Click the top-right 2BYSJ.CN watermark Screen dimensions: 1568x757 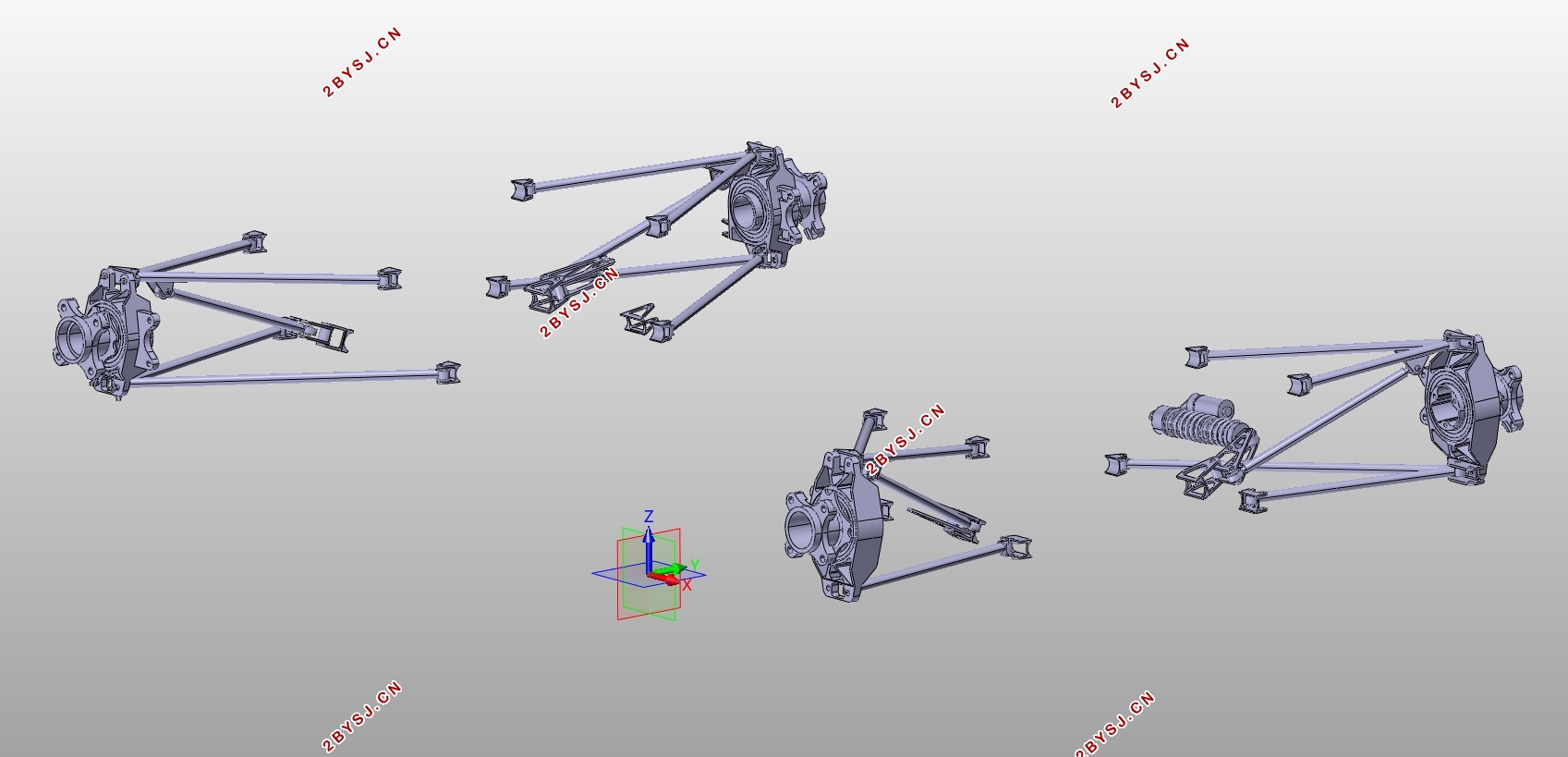(x=1150, y=74)
